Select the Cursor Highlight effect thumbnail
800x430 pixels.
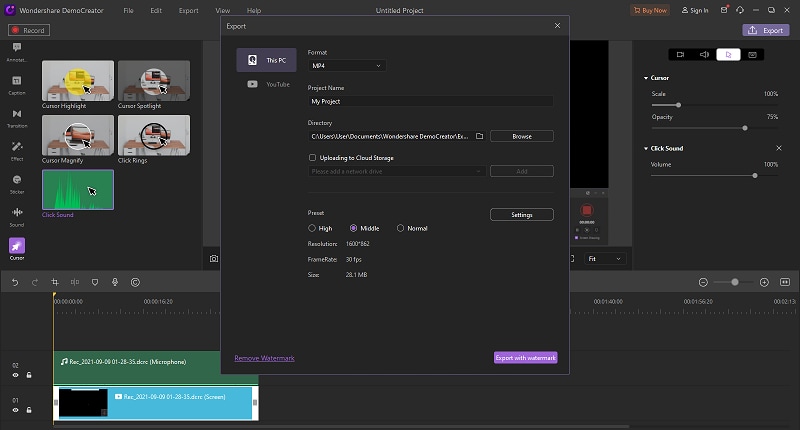[78, 81]
